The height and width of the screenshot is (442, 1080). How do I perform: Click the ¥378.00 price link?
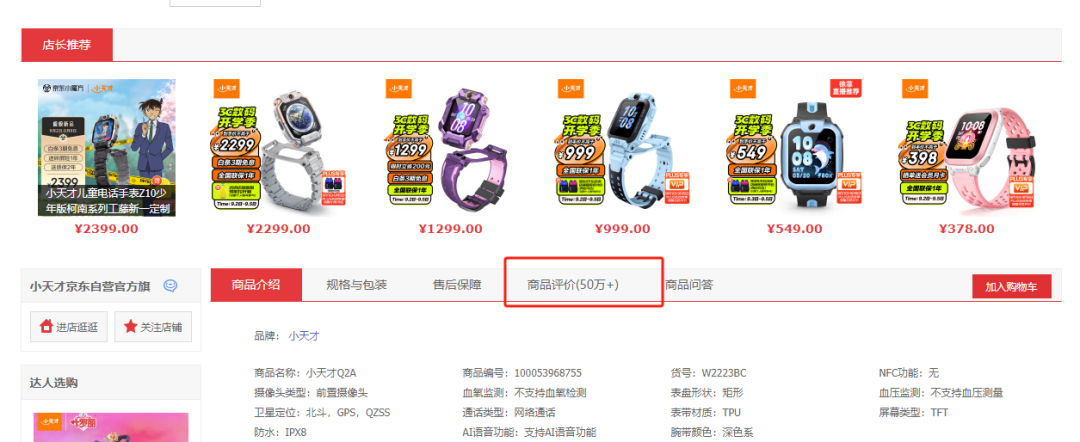click(967, 229)
